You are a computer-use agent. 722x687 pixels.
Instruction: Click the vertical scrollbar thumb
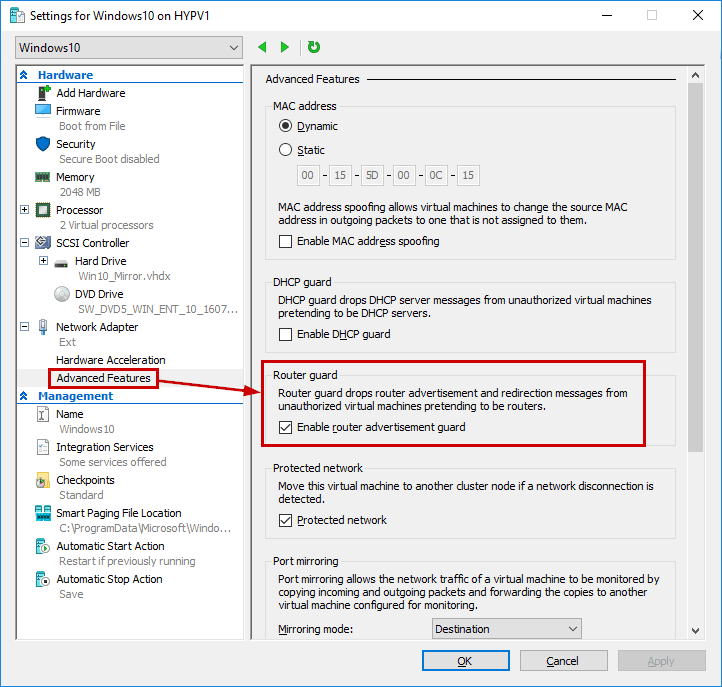pos(695,267)
